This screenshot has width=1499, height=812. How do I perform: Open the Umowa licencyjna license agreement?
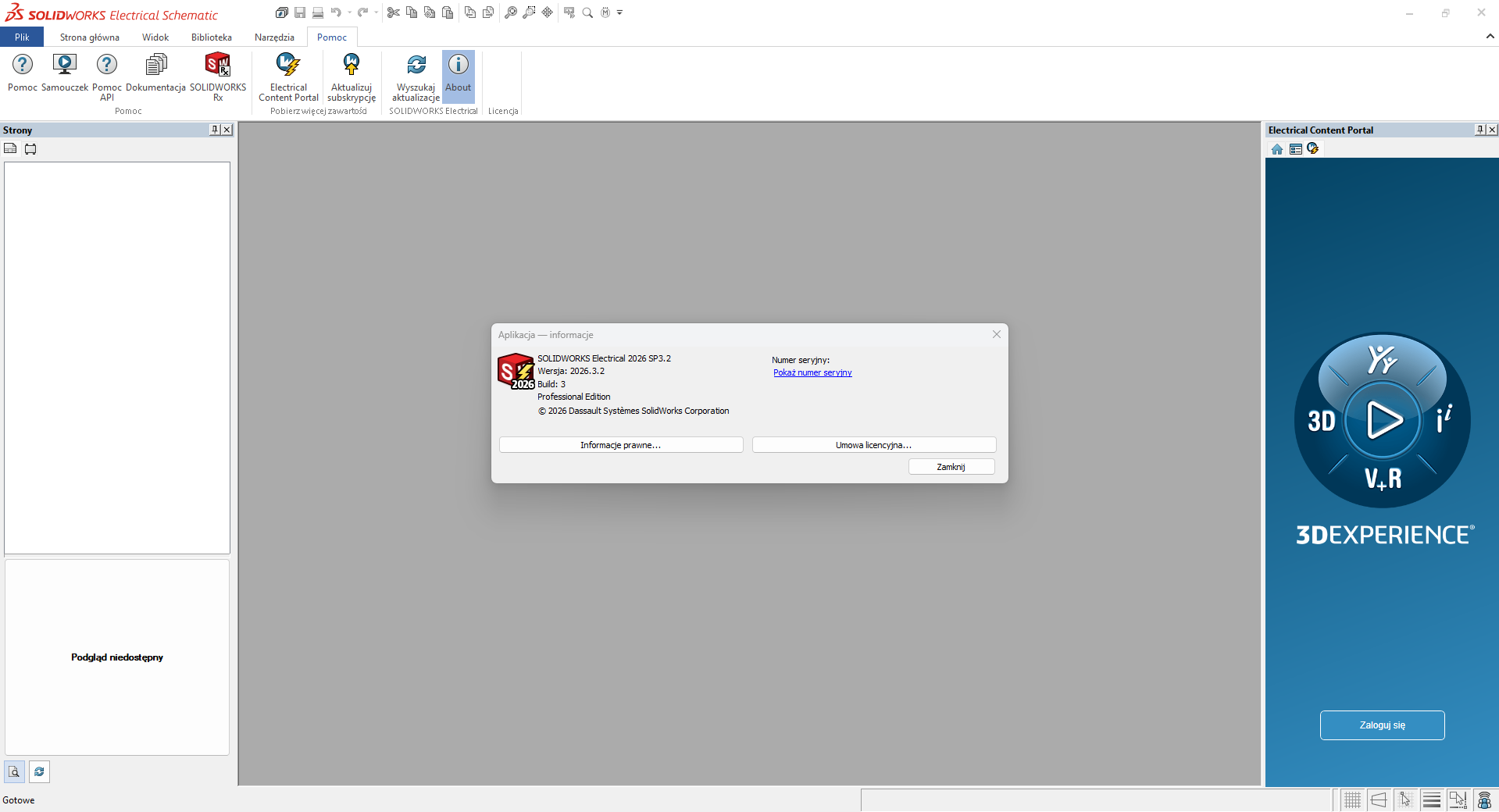point(874,445)
